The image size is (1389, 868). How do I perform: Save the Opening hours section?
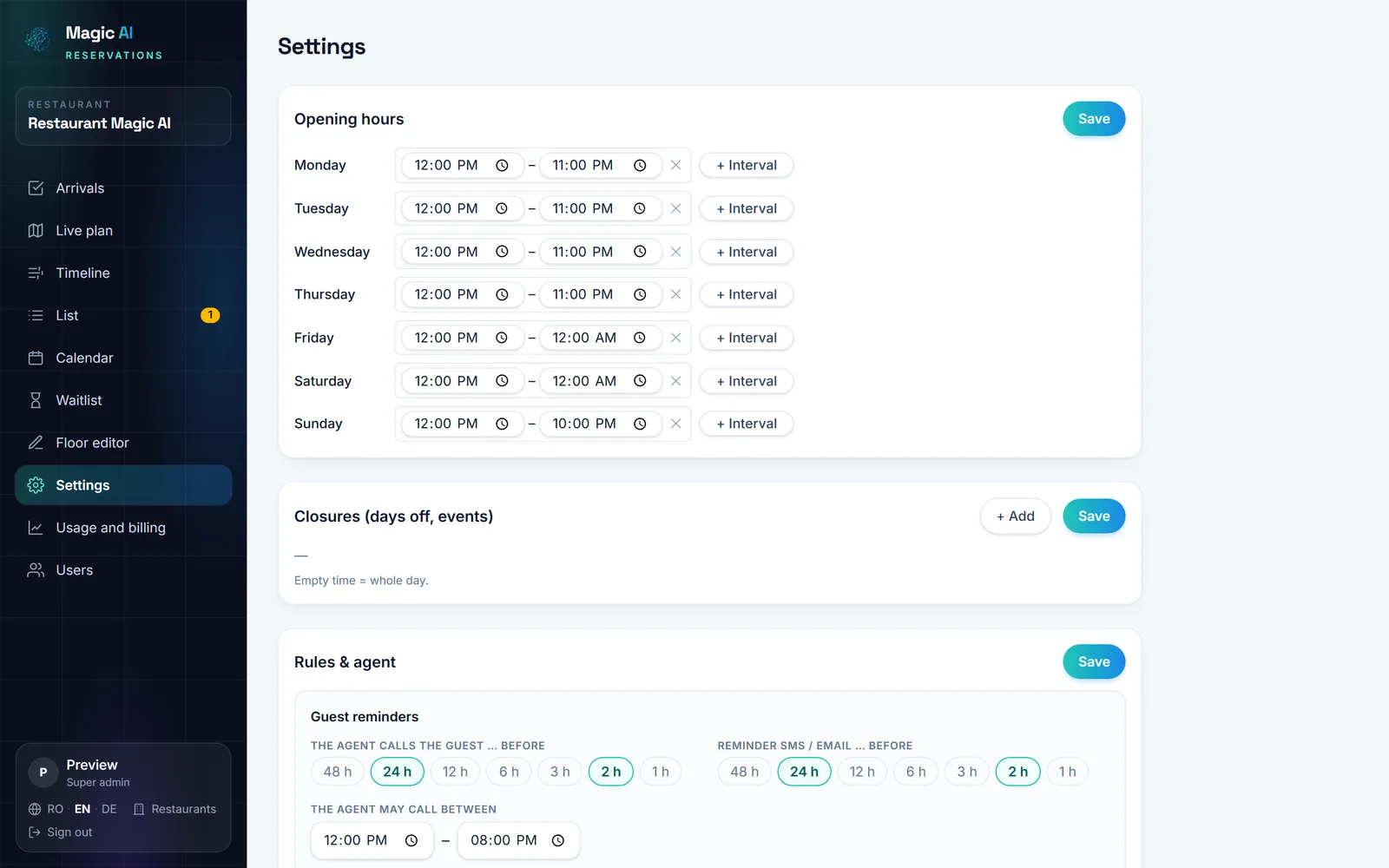[1094, 119]
